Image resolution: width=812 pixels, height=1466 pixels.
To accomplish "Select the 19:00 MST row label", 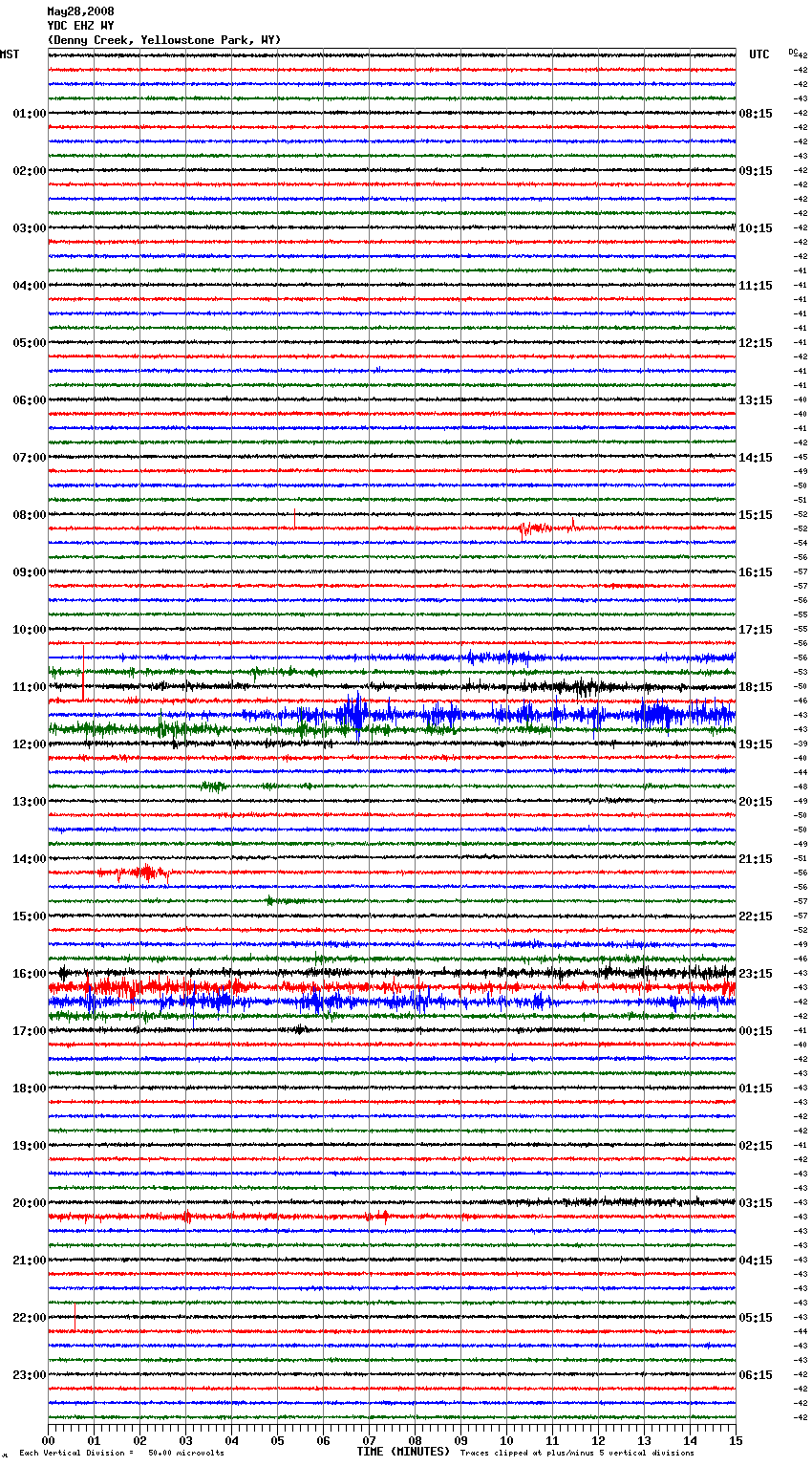I will 30,1146.
